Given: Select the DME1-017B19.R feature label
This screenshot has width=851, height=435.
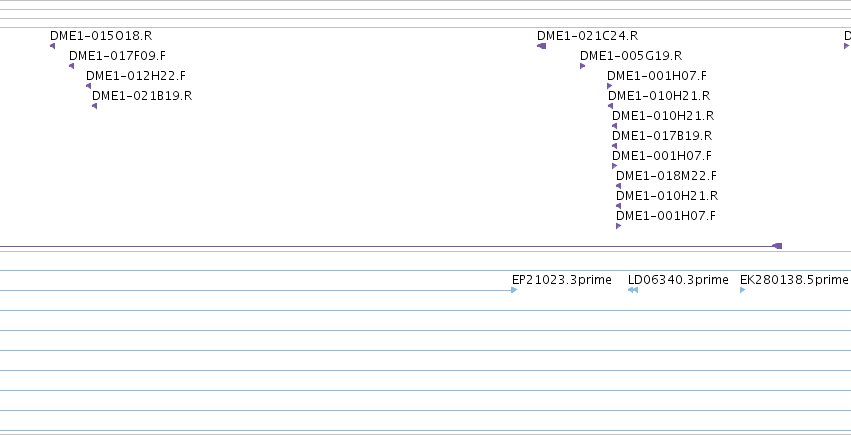Looking at the screenshot, I should click(662, 136).
